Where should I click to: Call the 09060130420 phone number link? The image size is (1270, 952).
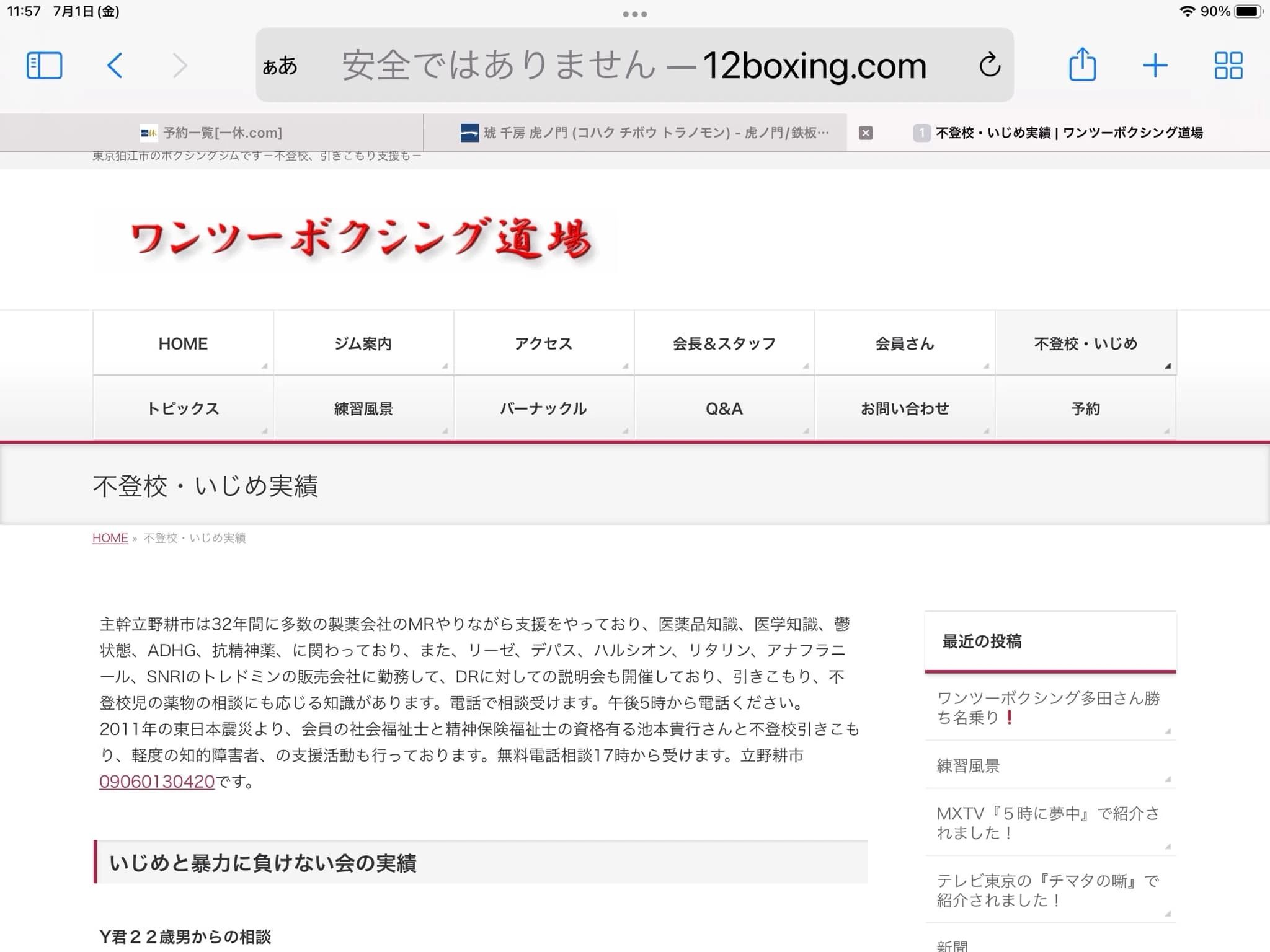click(x=157, y=782)
